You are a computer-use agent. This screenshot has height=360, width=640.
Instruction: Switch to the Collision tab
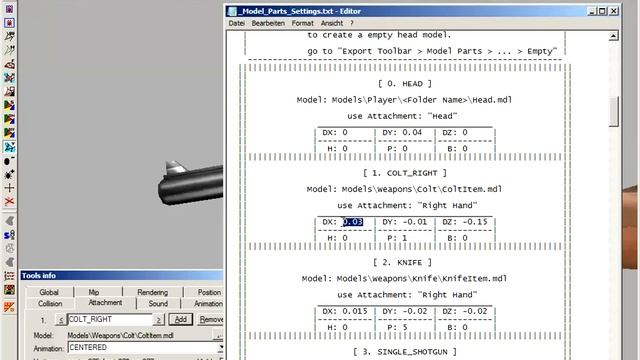tap(50, 304)
